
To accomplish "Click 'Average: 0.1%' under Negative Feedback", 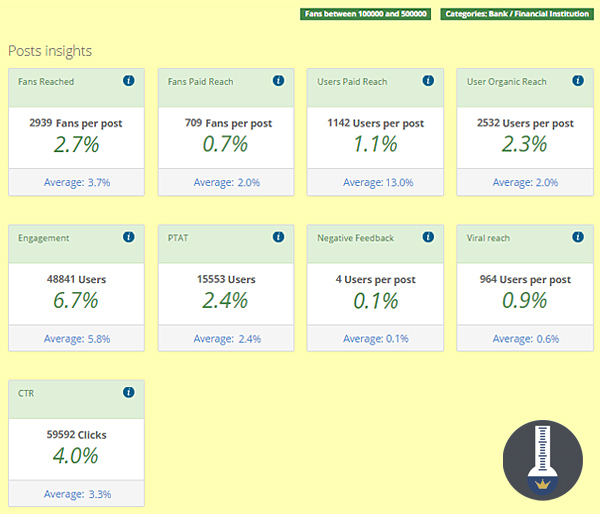I will [376, 339].
